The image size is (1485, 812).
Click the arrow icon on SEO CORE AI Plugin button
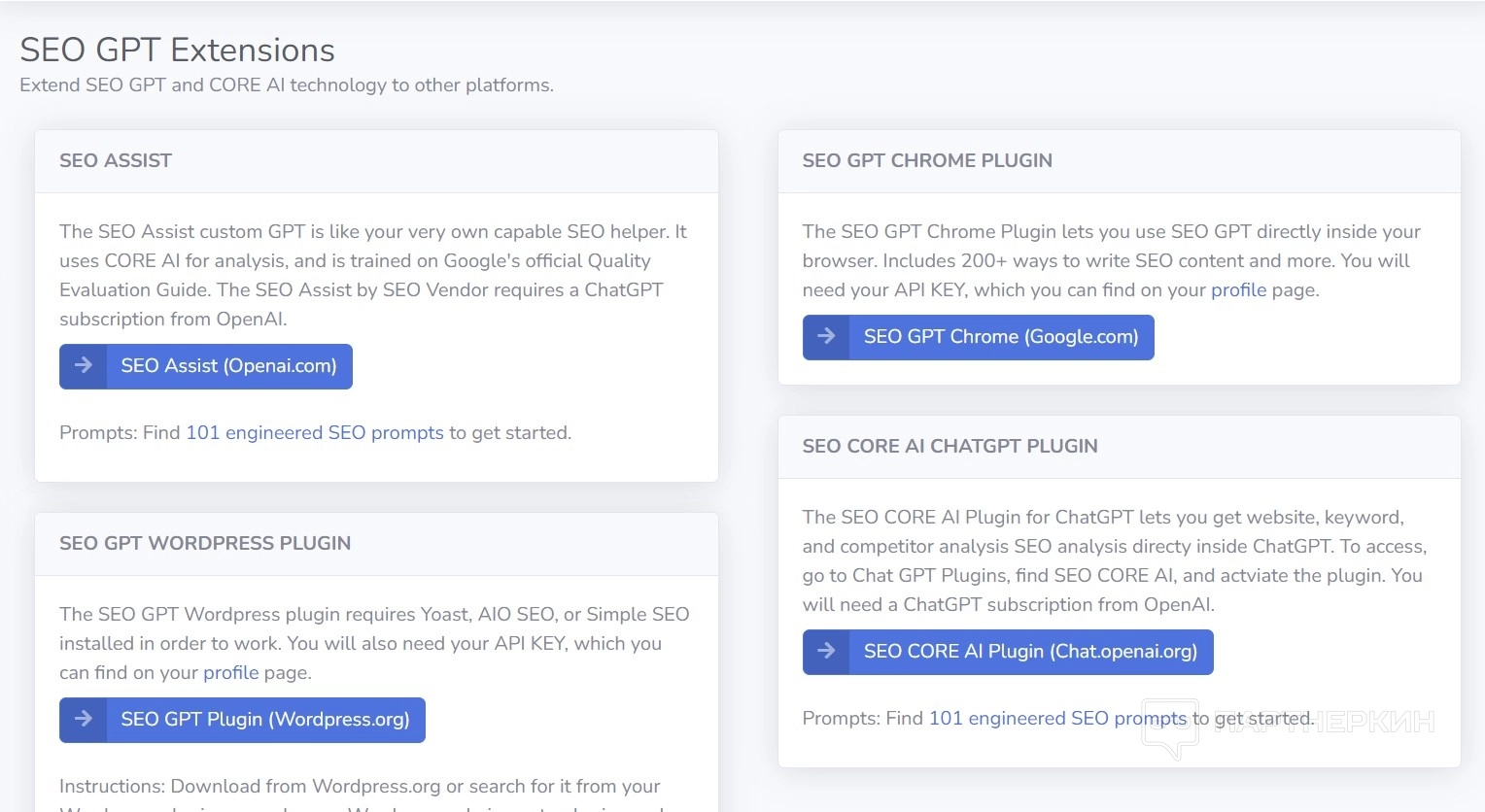tap(826, 651)
